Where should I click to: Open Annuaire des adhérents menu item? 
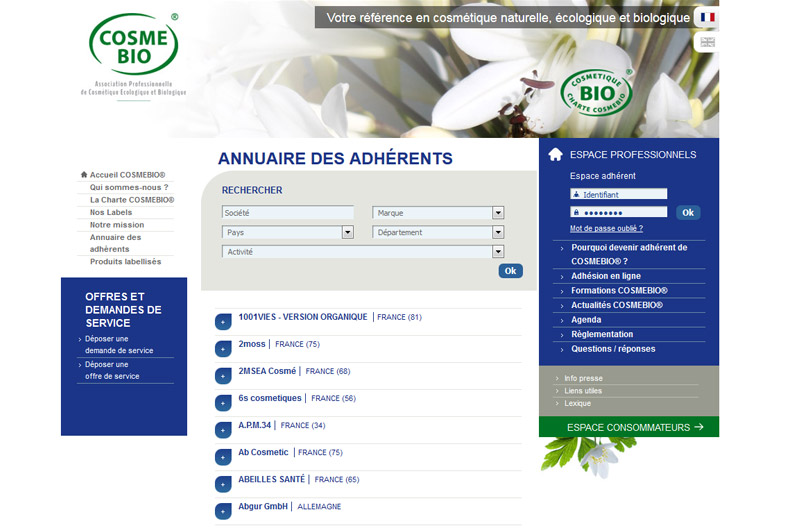[x=115, y=243]
